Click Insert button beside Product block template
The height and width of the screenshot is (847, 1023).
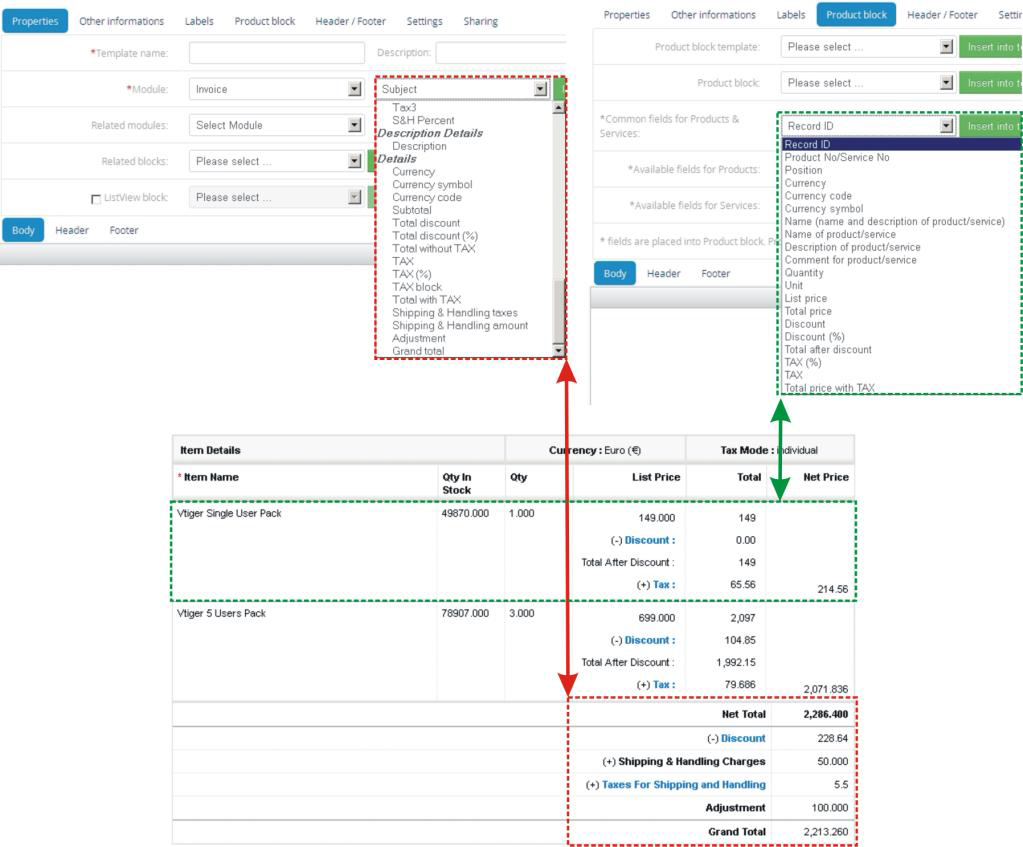click(x=990, y=46)
